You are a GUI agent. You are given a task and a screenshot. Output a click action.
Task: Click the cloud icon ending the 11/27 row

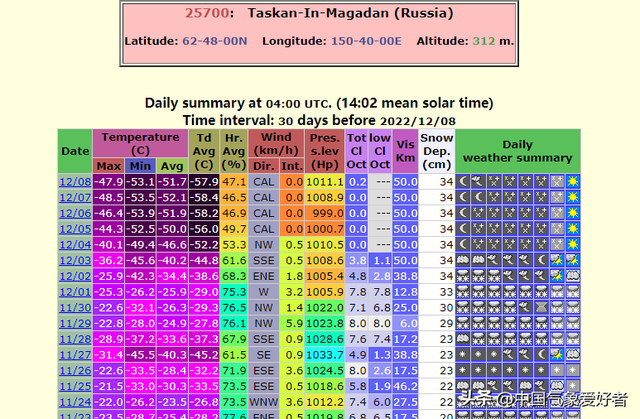coord(573,355)
